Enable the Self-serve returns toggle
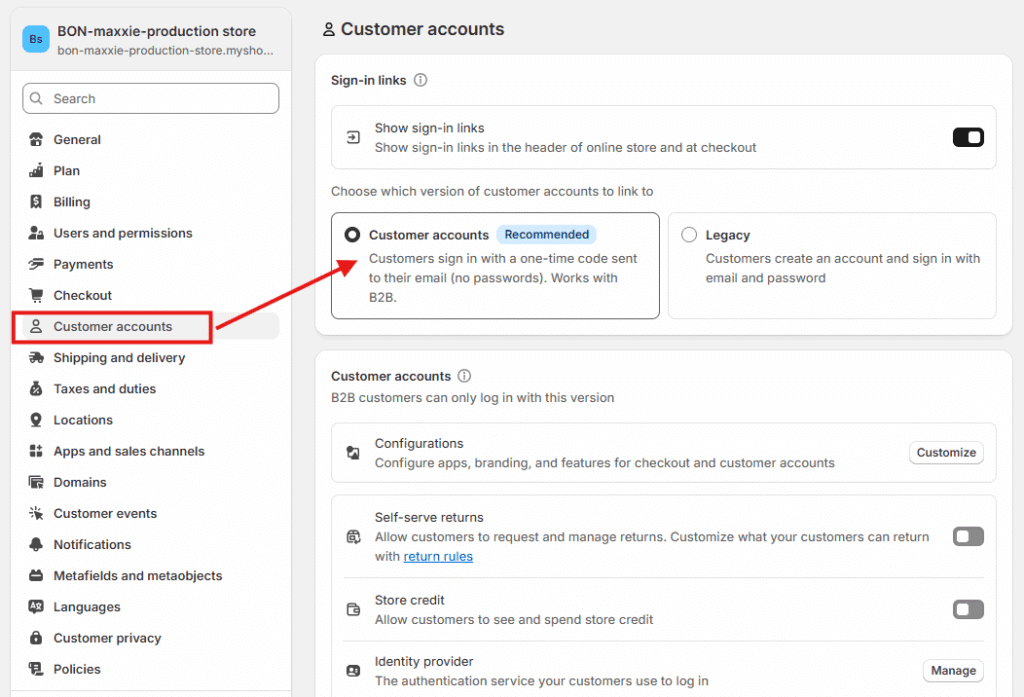 (968, 537)
